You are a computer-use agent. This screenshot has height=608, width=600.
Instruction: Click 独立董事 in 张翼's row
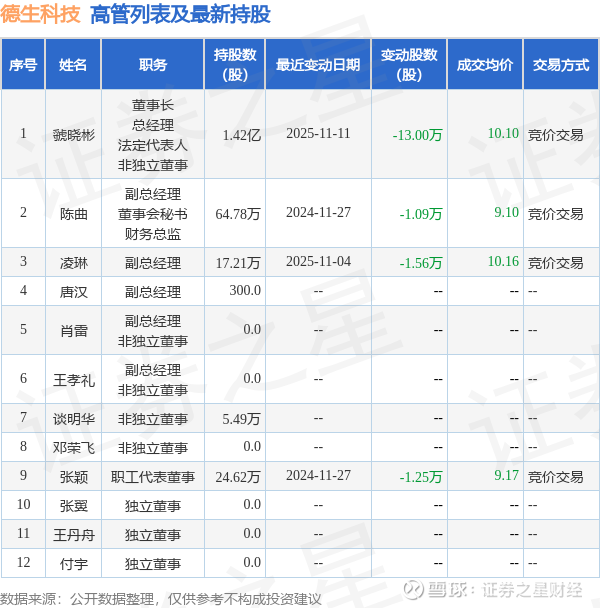pyautogui.click(x=152, y=506)
